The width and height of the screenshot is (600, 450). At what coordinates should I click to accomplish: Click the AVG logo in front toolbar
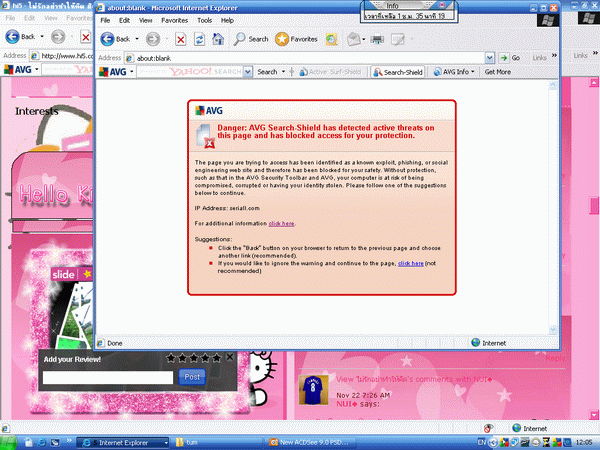tap(113, 72)
